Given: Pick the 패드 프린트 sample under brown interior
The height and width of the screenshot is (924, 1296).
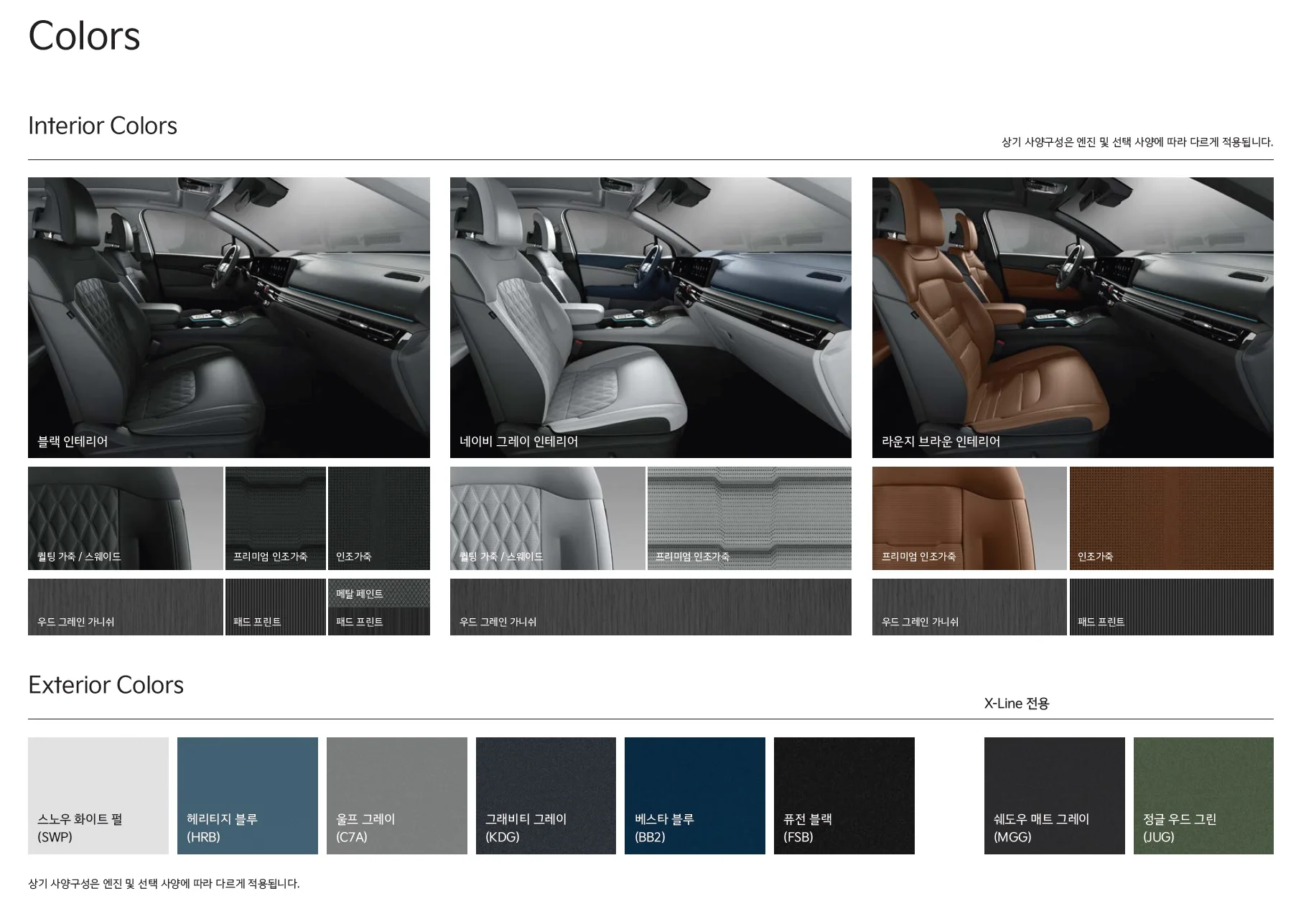Looking at the screenshot, I should (x=1172, y=607).
